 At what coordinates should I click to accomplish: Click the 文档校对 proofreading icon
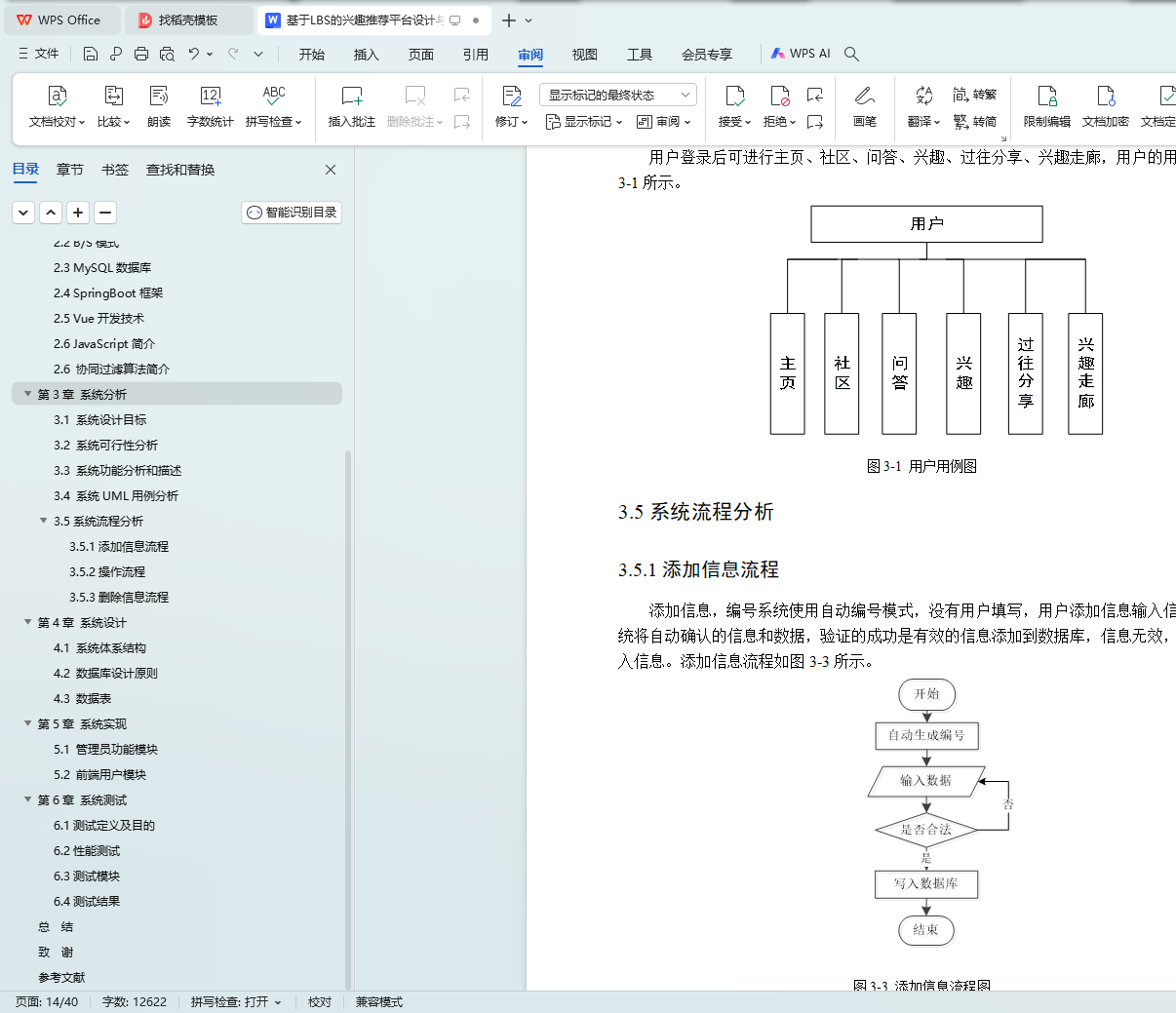click(58, 96)
